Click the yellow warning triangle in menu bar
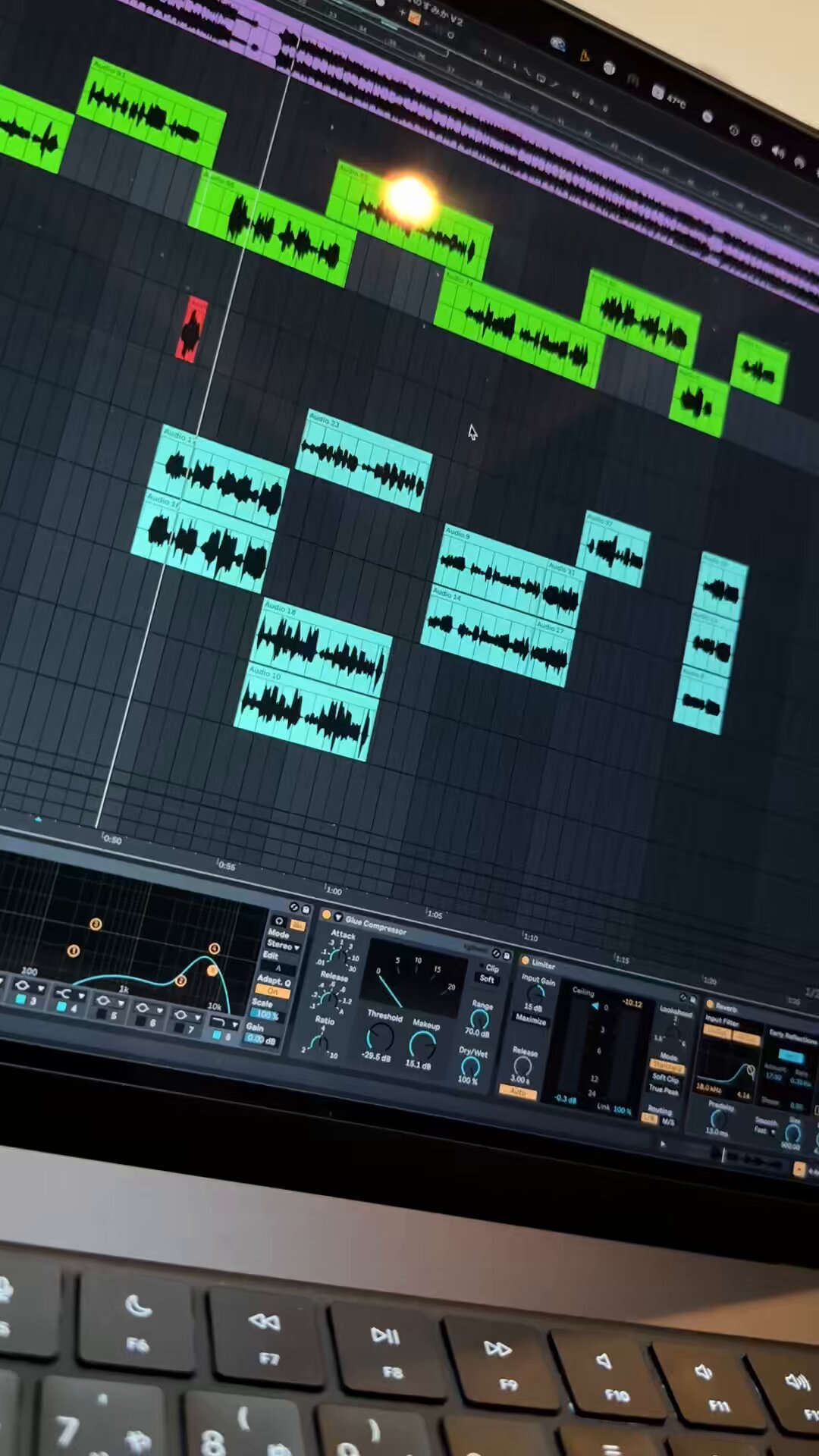Image resolution: width=819 pixels, height=1456 pixels. point(584,55)
